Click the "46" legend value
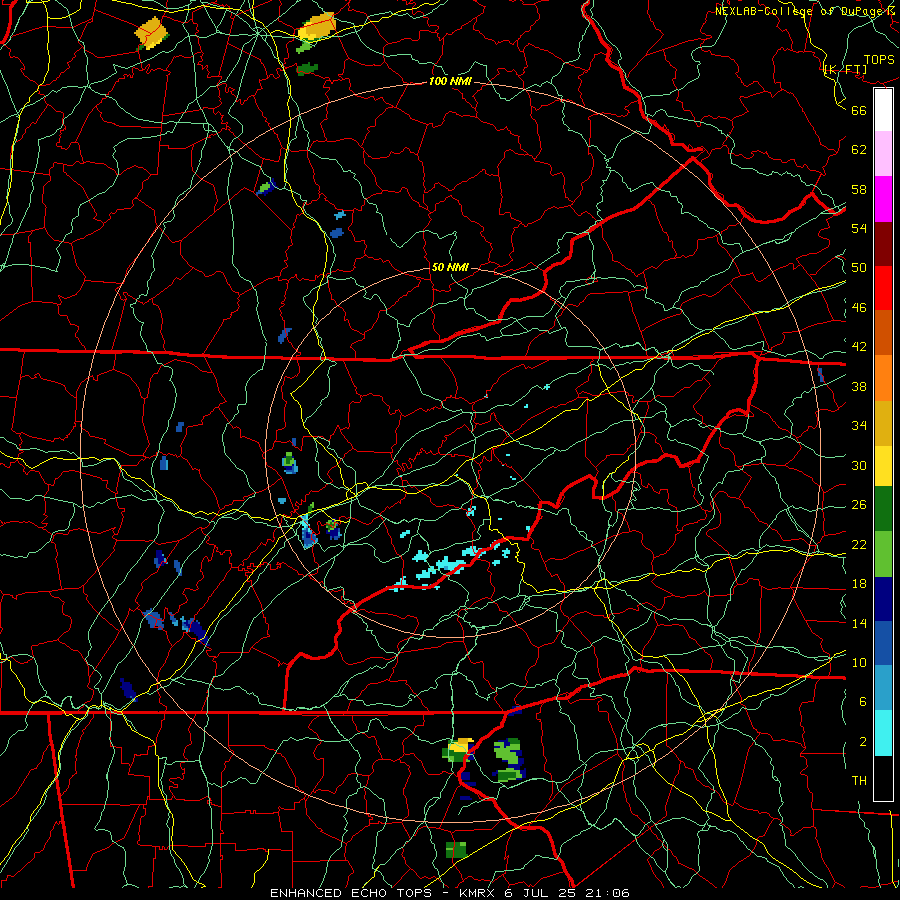This screenshot has width=900, height=900. [859, 308]
